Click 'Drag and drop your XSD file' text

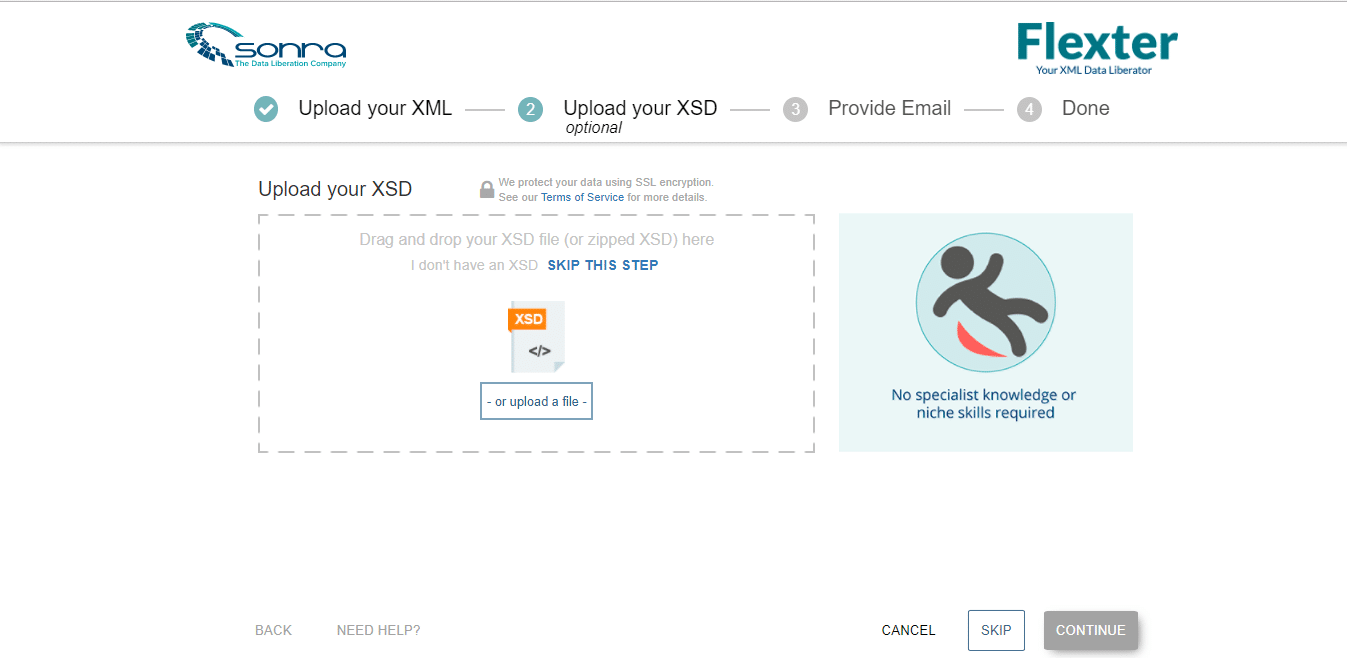(537, 240)
